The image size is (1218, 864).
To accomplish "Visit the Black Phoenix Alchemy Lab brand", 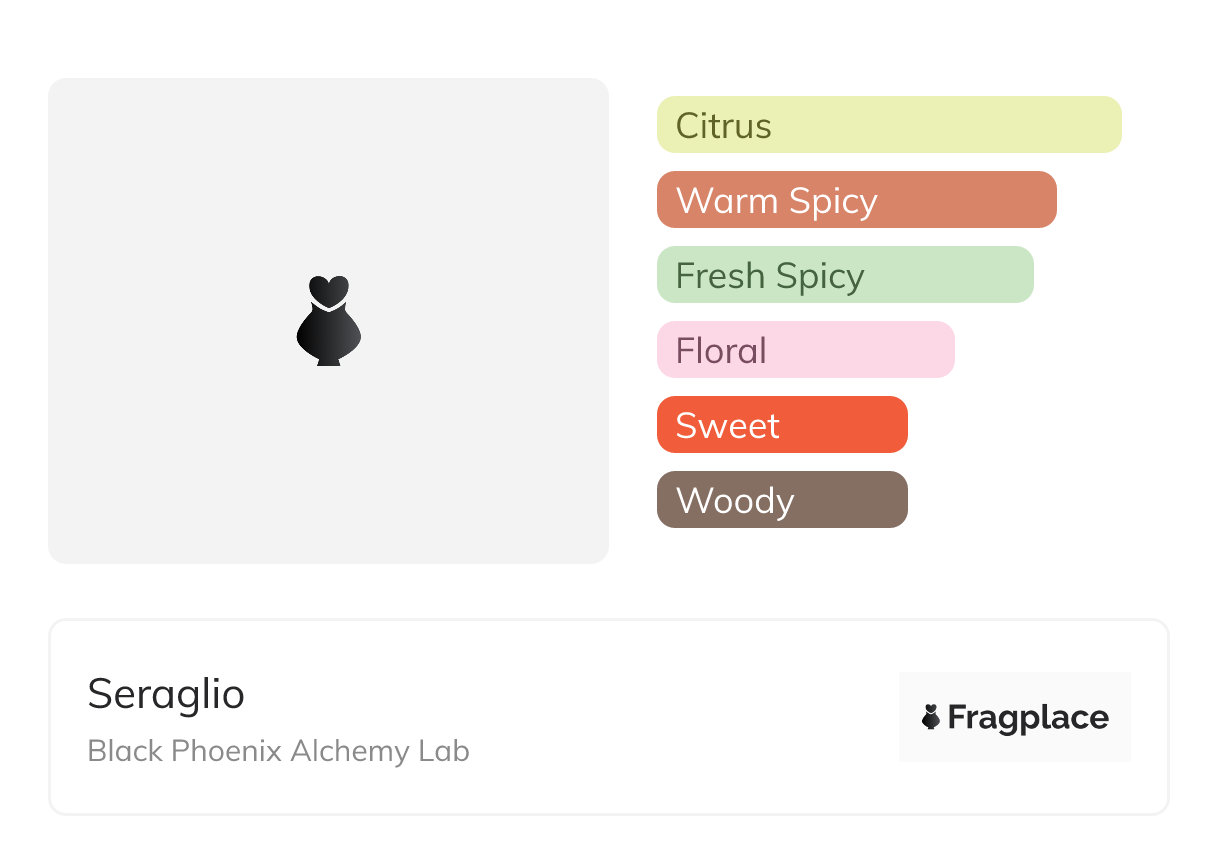I will pos(278,751).
